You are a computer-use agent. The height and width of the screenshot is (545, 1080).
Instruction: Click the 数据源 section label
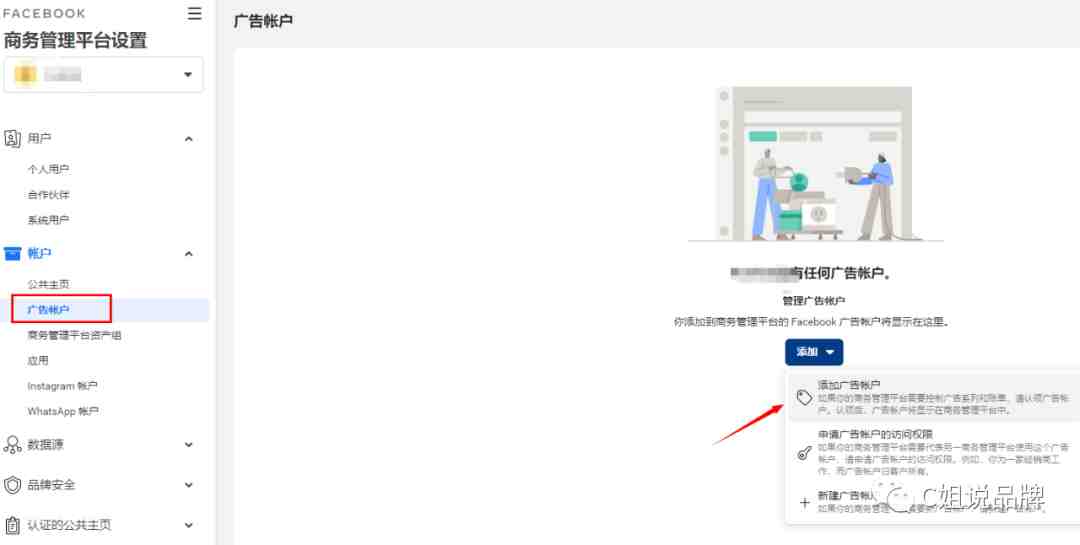[x=45, y=445]
